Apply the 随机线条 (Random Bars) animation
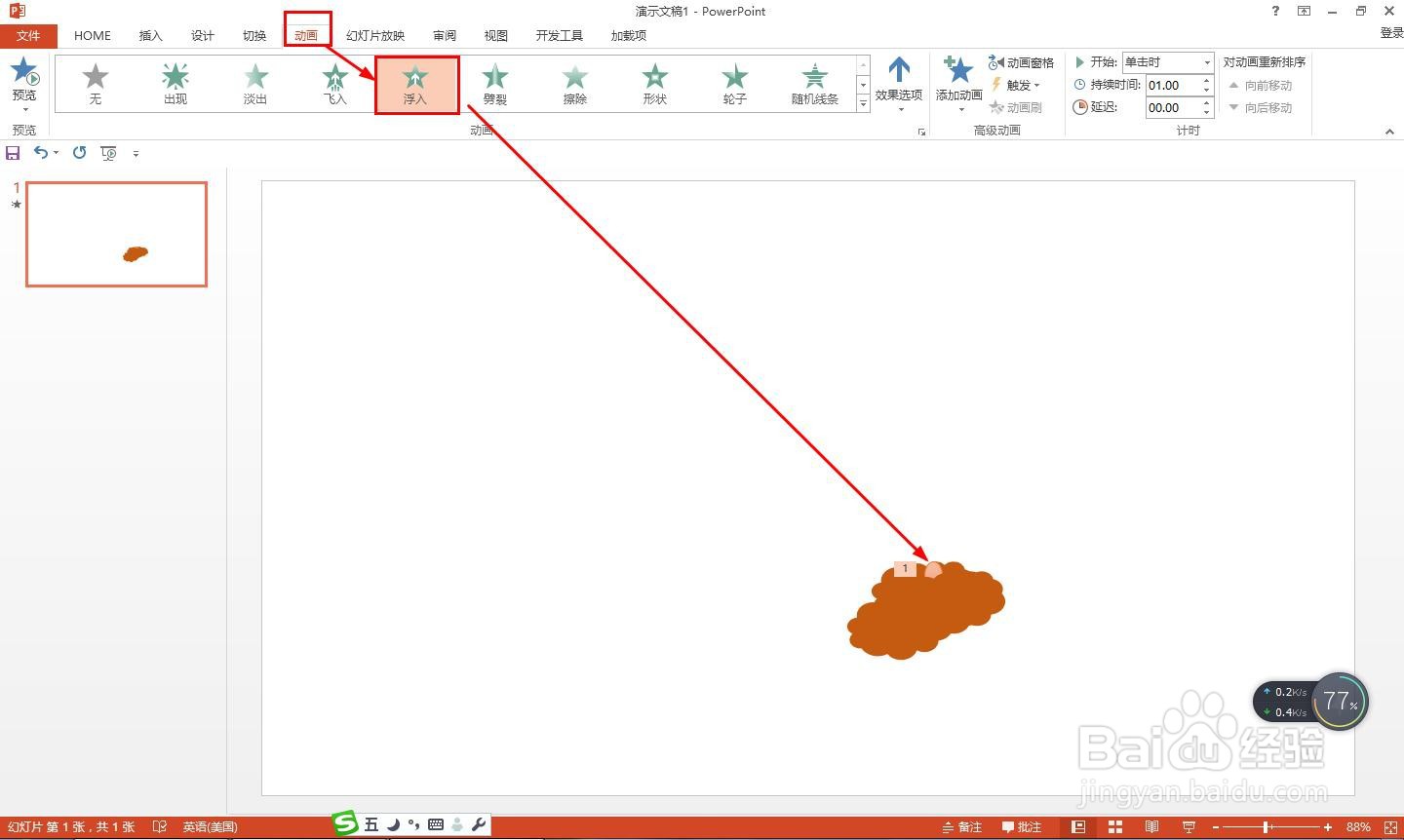This screenshot has height=840, width=1404. click(x=815, y=84)
